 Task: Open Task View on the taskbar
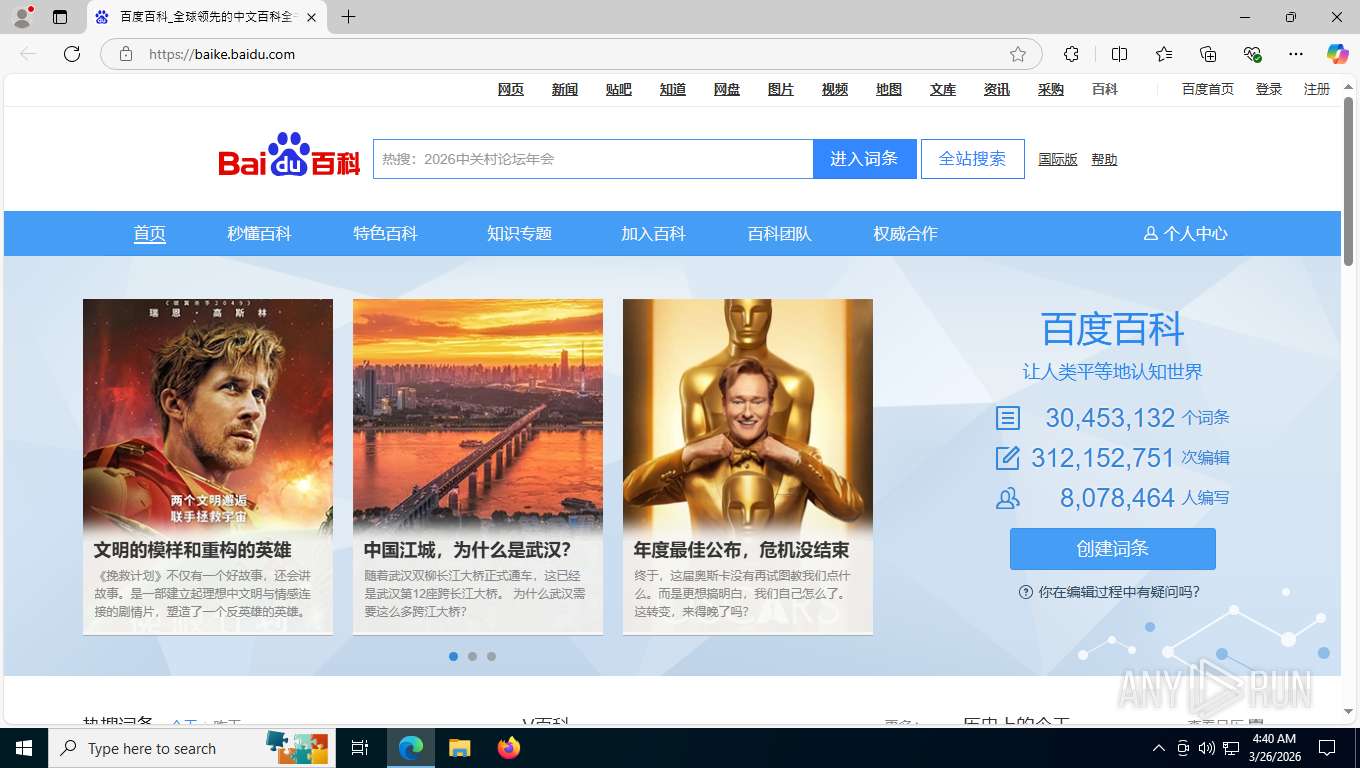pyautogui.click(x=360, y=748)
